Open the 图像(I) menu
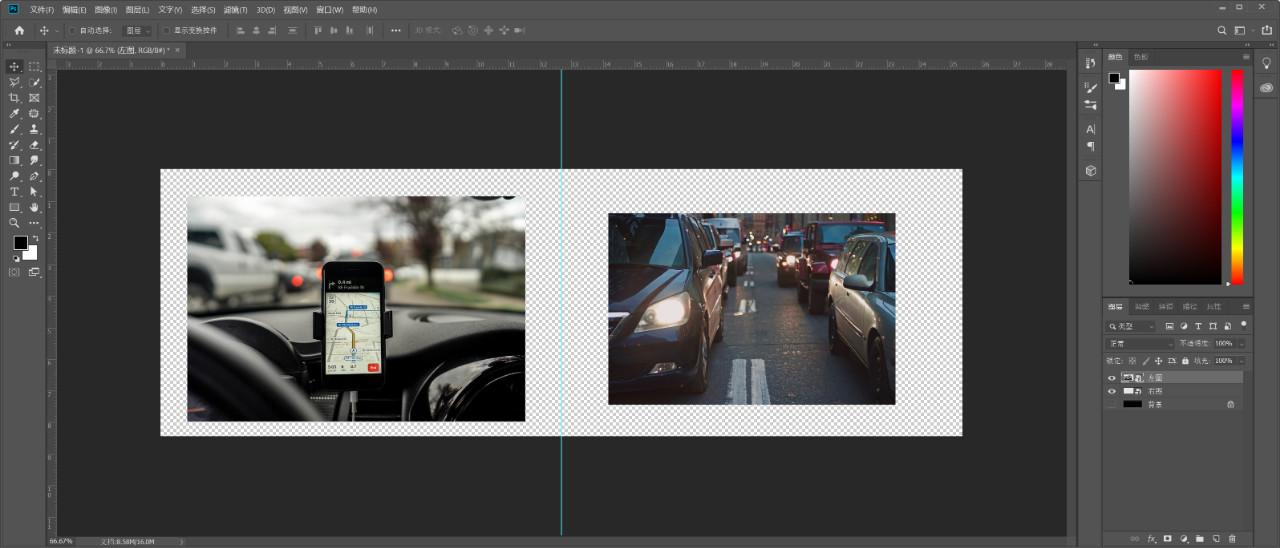Image resolution: width=1280 pixels, height=548 pixels. click(106, 9)
